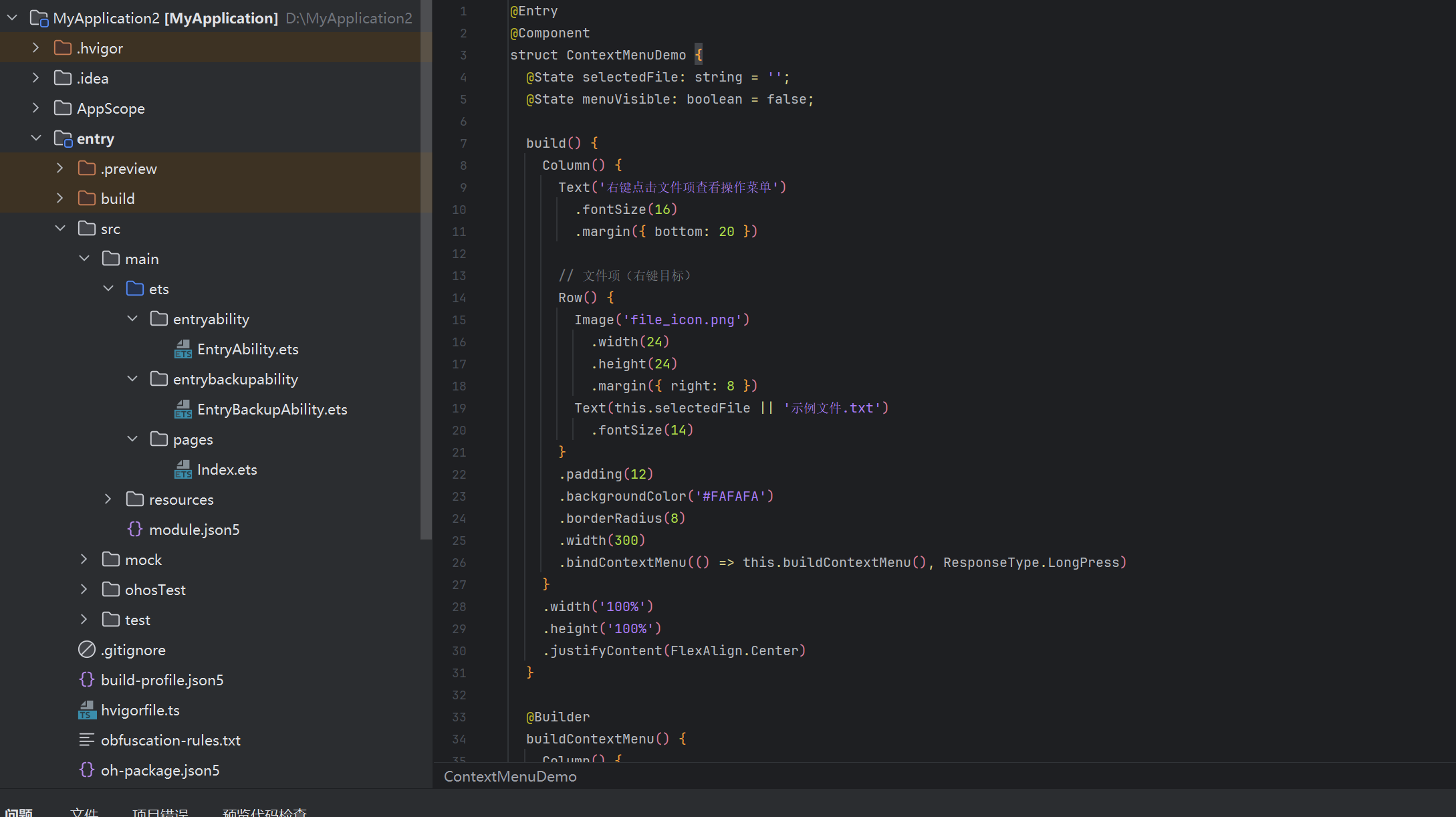Expand the .hvigor folder
The image size is (1456, 817).
[36, 48]
